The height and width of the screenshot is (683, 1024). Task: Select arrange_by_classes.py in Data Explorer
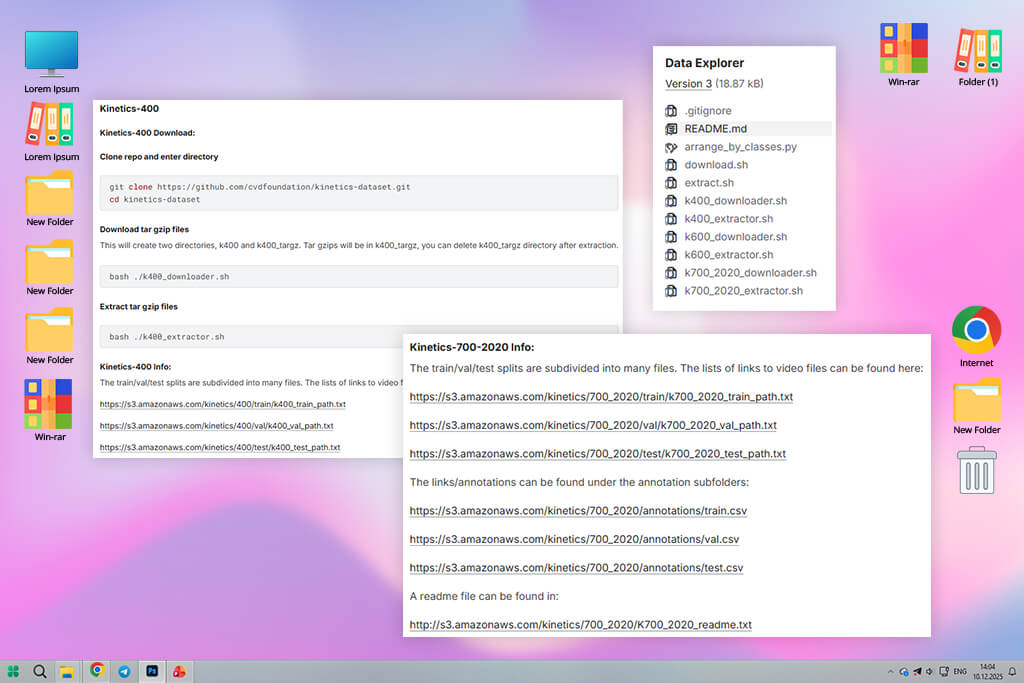tap(741, 147)
